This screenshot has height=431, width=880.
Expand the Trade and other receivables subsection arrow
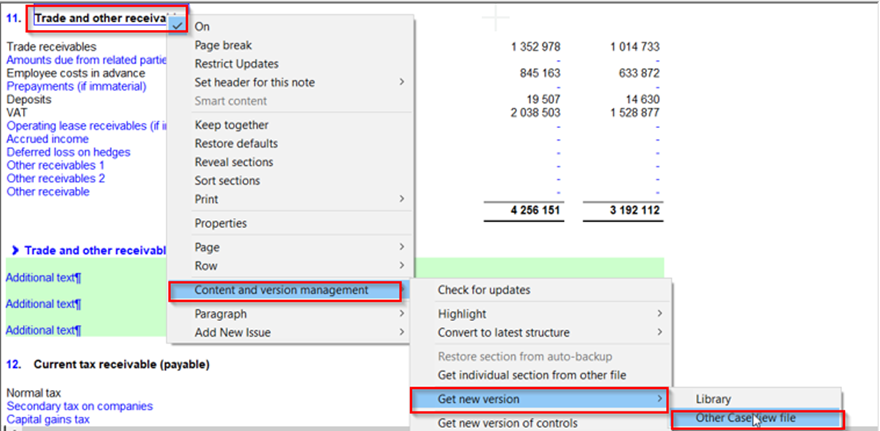tap(15, 250)
